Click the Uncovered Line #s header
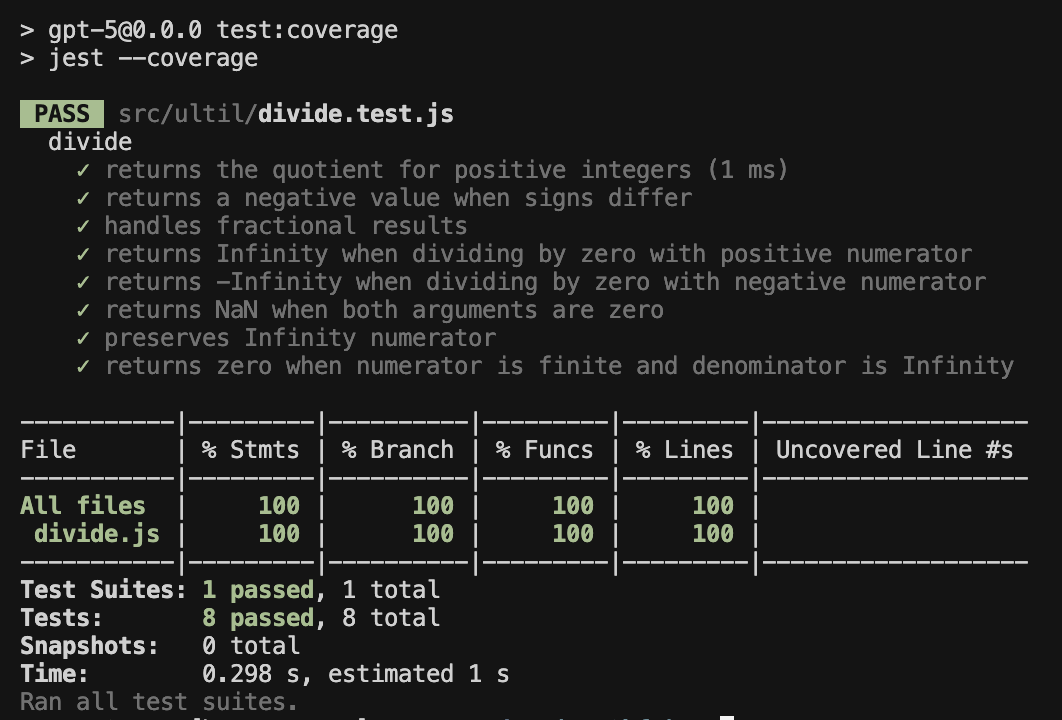This screenshot has width=1062, height=720. pyautogui.click(x=894, y=450)
